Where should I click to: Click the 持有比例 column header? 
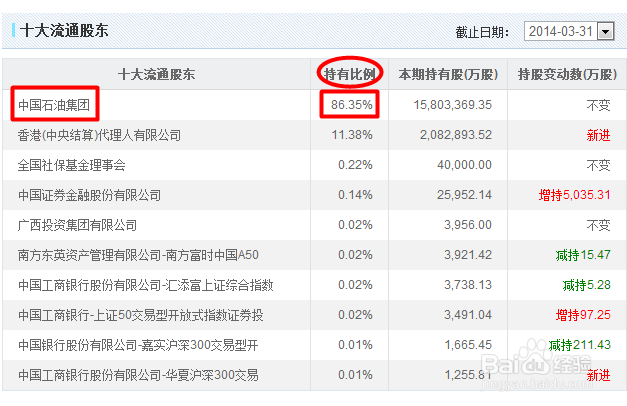point(350,74)
